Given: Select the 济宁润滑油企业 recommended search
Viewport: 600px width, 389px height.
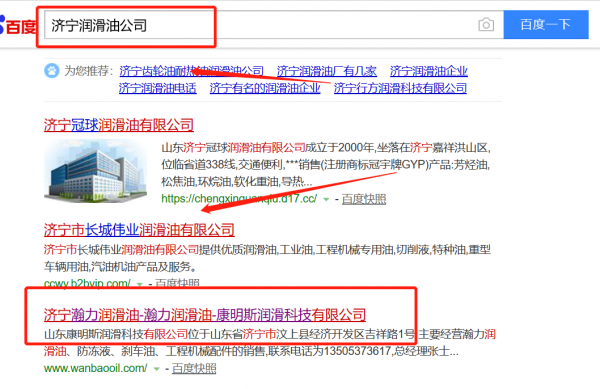Looking at the screenshot, I should pos(429,71).
